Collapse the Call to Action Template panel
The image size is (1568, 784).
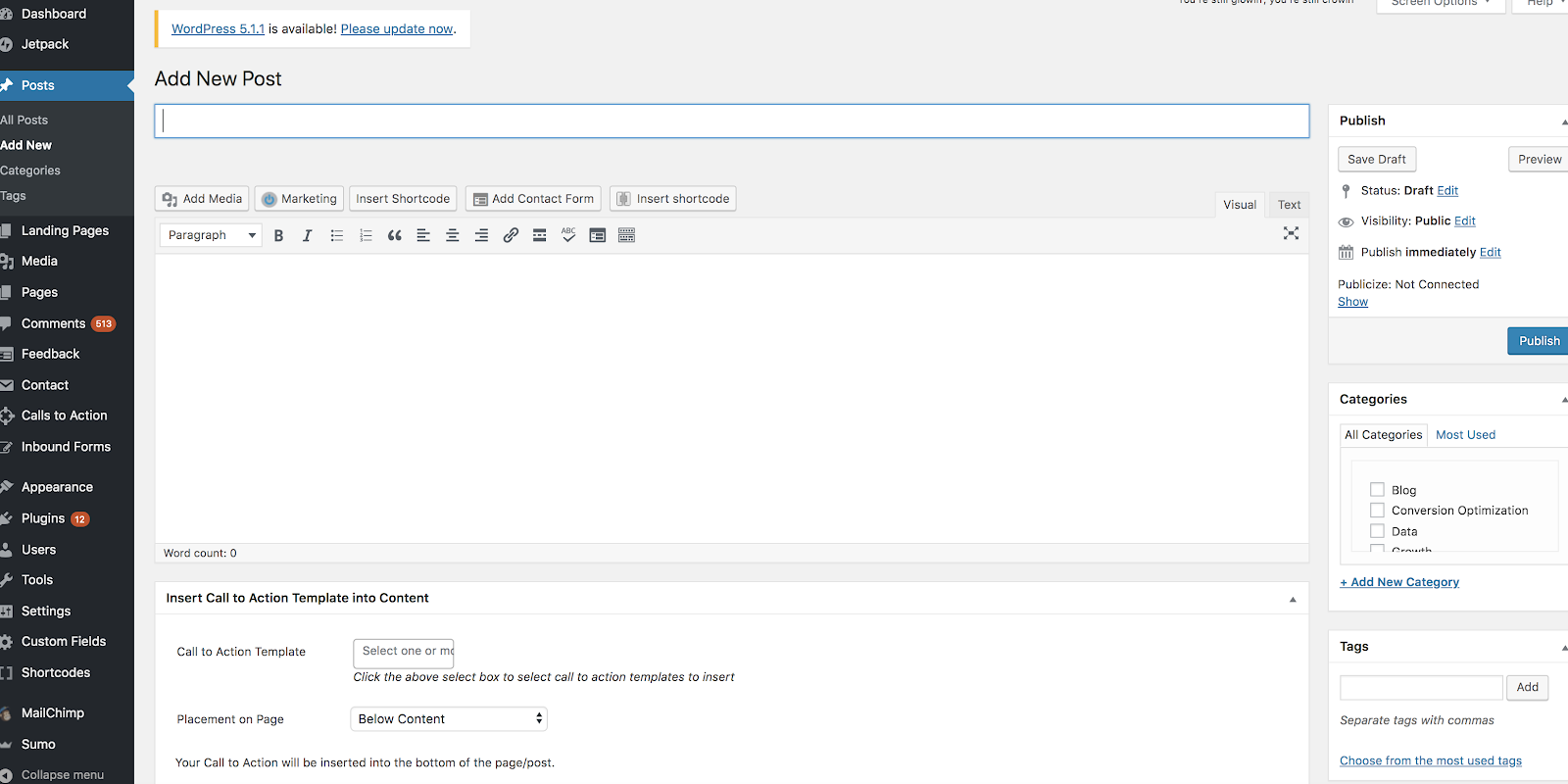click(1292, 599)
